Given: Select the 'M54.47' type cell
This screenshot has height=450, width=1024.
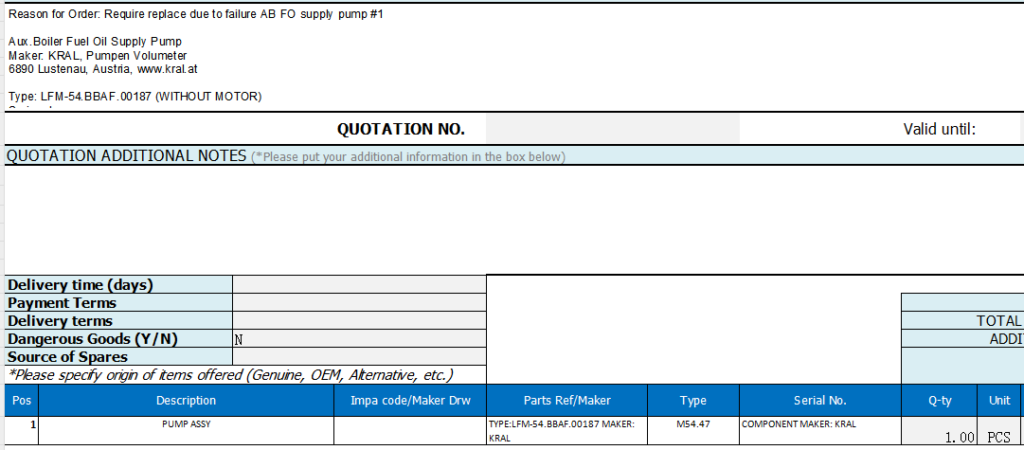Looking at the screenshot, I should (x=693, y=431).
